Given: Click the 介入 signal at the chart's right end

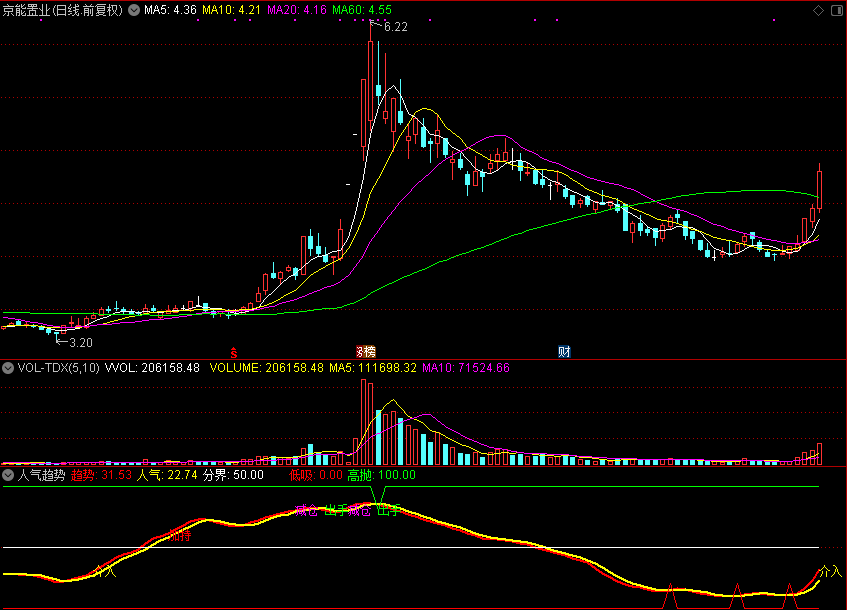Looking at the screenshot, I should pyautogui.click(x=830, y=571).
